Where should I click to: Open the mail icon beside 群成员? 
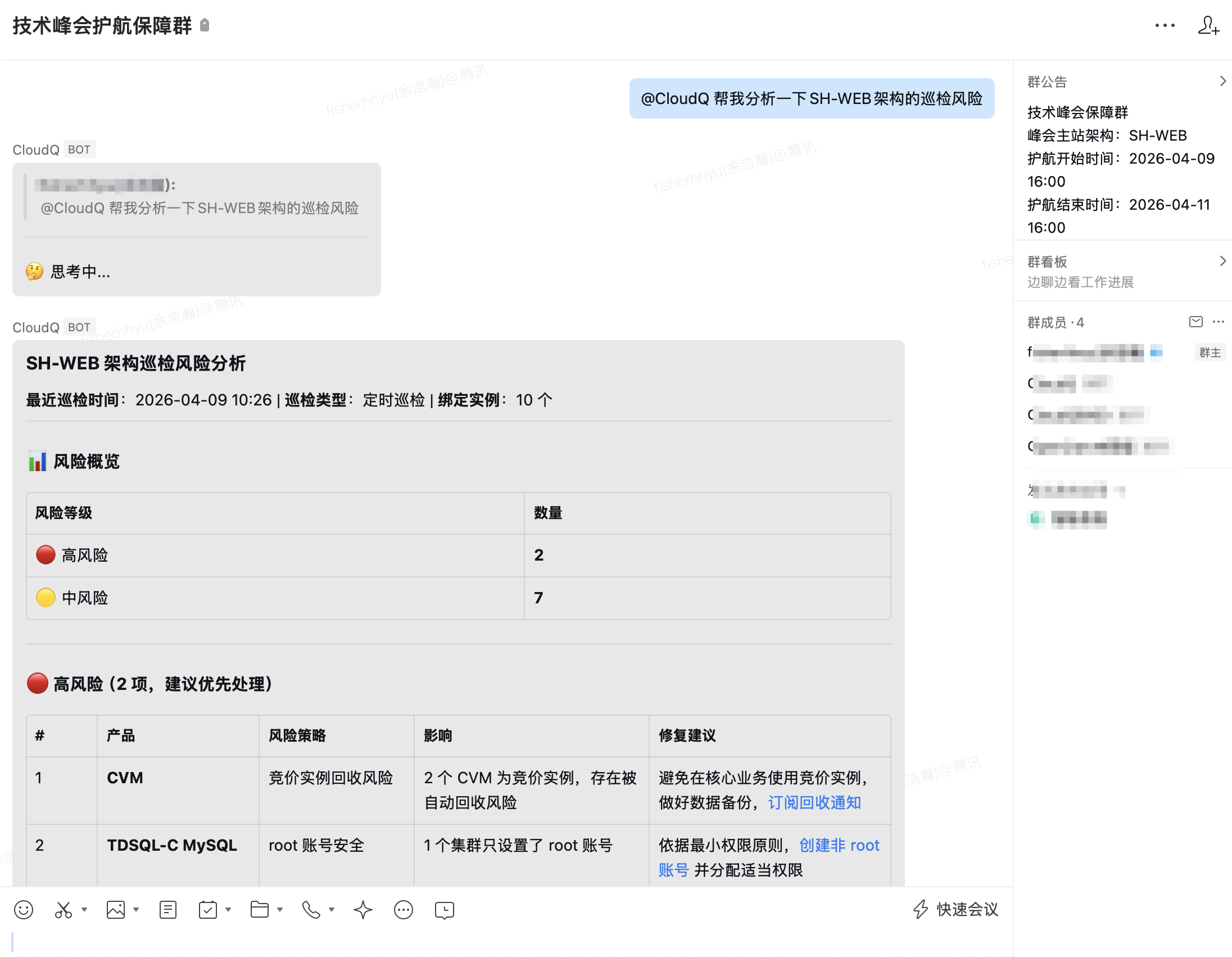[1195, 322]
